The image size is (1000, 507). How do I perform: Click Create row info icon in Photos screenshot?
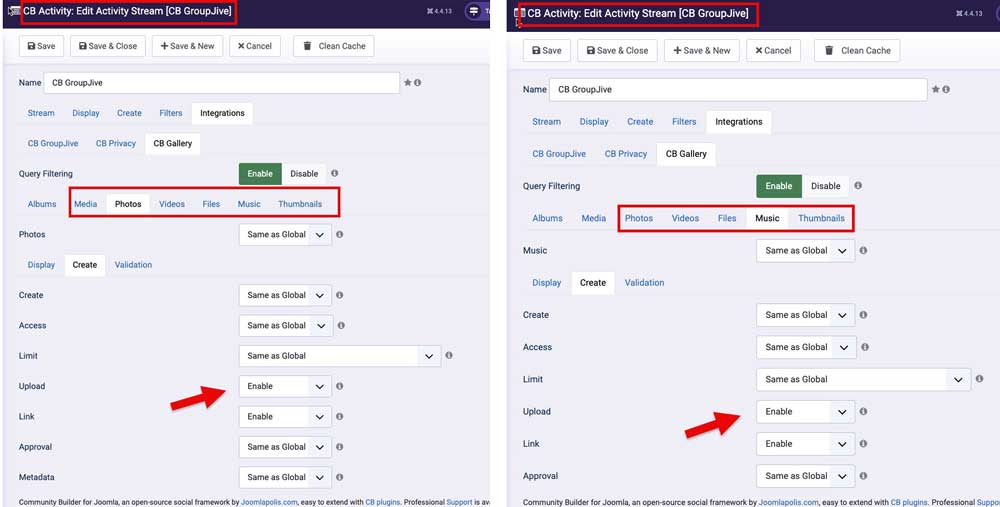coord(339,295)
